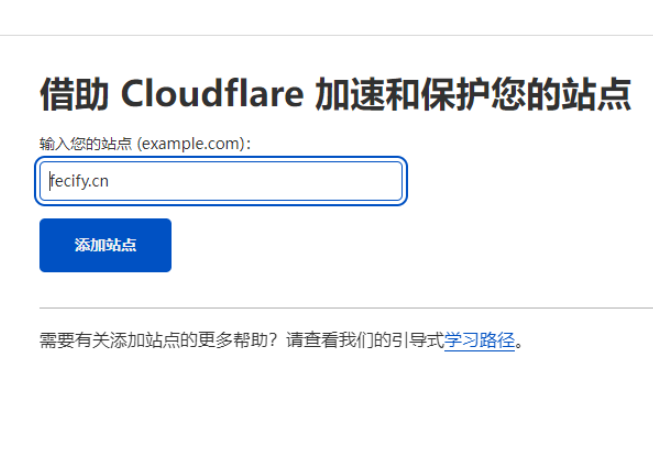The image size is (653, 453).
Task: Open the 学习路径 link
Action: point(479,341)
